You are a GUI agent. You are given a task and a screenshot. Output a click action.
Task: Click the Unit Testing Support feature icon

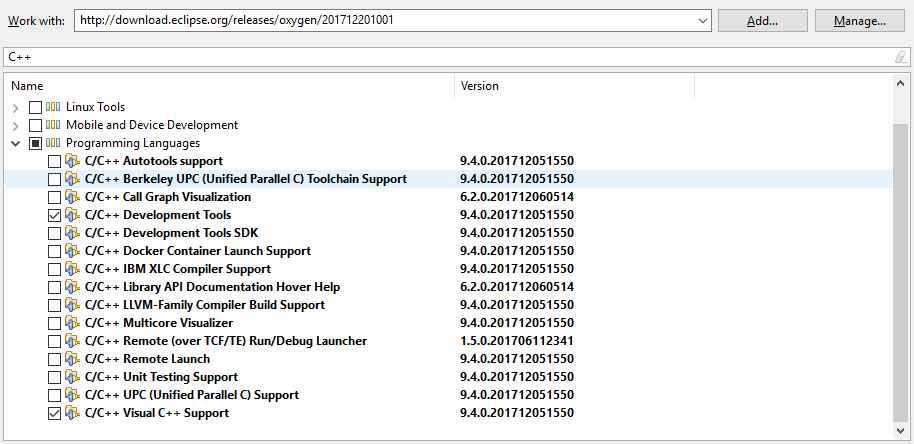pos(72,378)
